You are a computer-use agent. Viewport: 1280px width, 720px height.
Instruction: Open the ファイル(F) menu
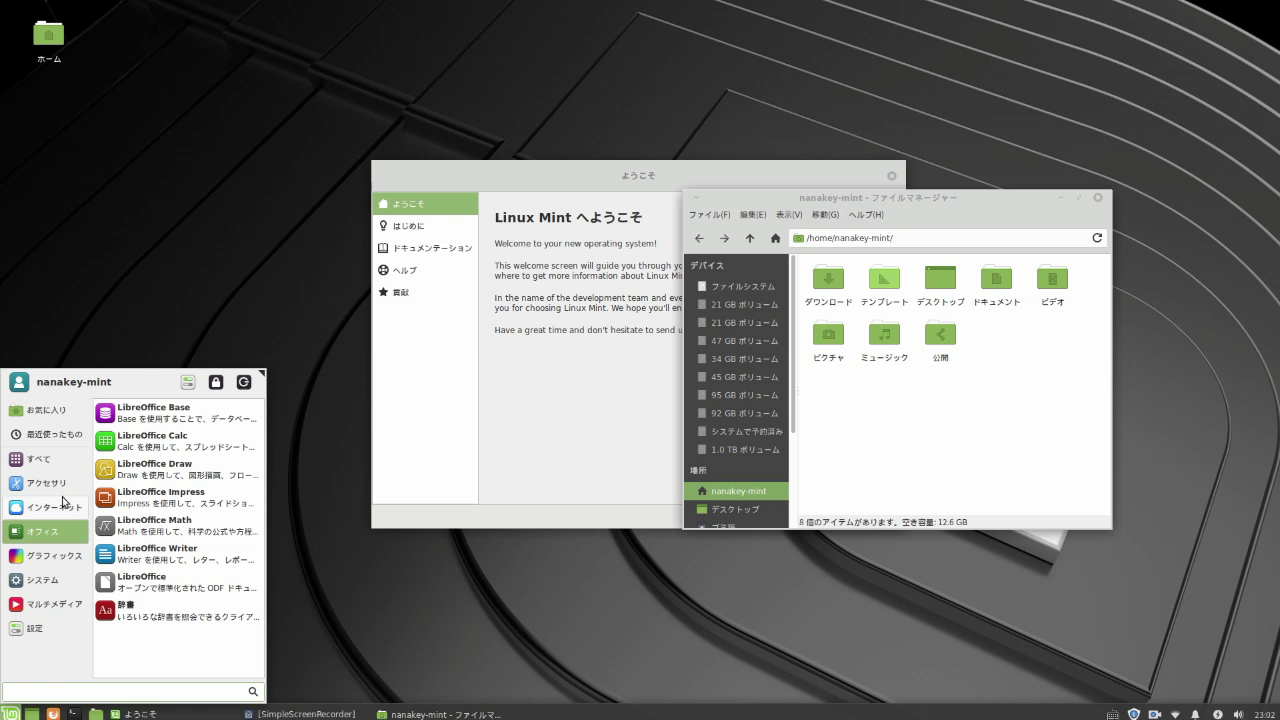(x=709, y=215)
